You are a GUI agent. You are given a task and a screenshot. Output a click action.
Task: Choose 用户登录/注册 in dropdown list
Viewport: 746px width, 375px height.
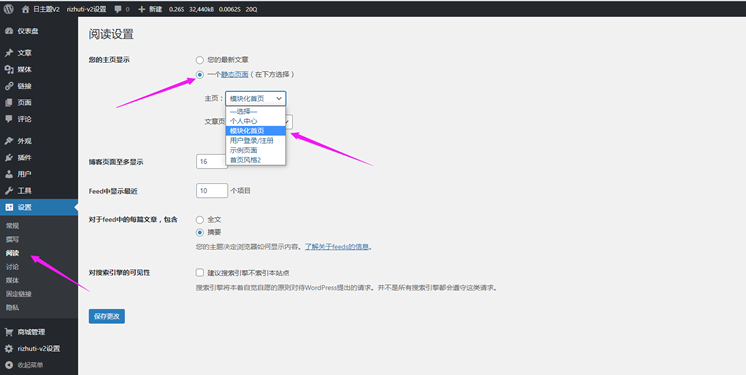pos(255,140)
